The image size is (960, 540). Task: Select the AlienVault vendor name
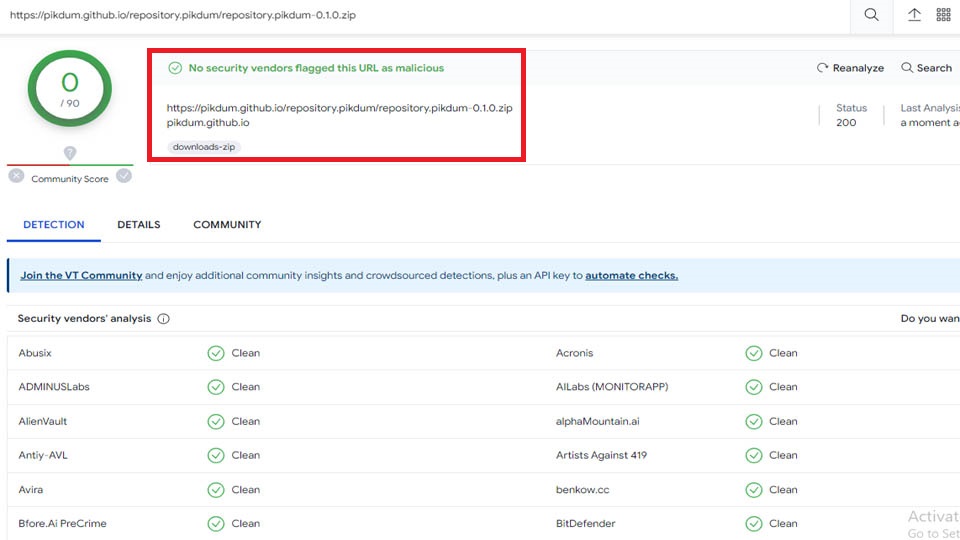(43, 421)
